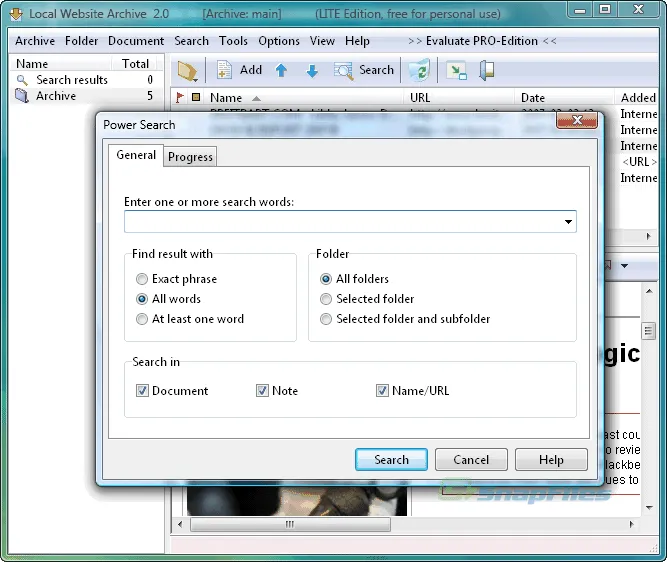The image size is (667, 562).
Task: Click the dropdown arrow above the preview pane
Action: (x=624, y=266)
